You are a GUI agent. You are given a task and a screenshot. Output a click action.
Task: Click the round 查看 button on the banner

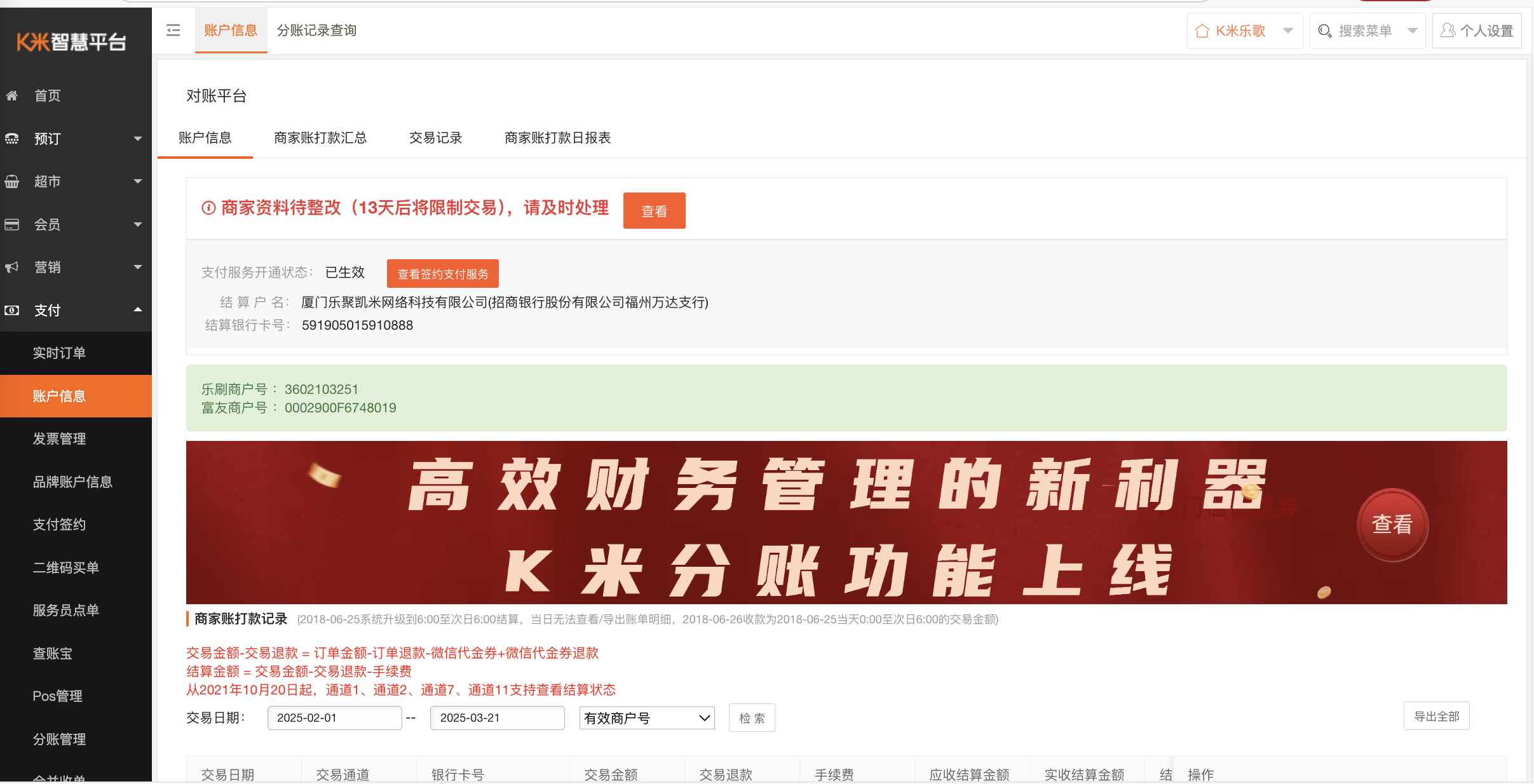click(1392, 525)
